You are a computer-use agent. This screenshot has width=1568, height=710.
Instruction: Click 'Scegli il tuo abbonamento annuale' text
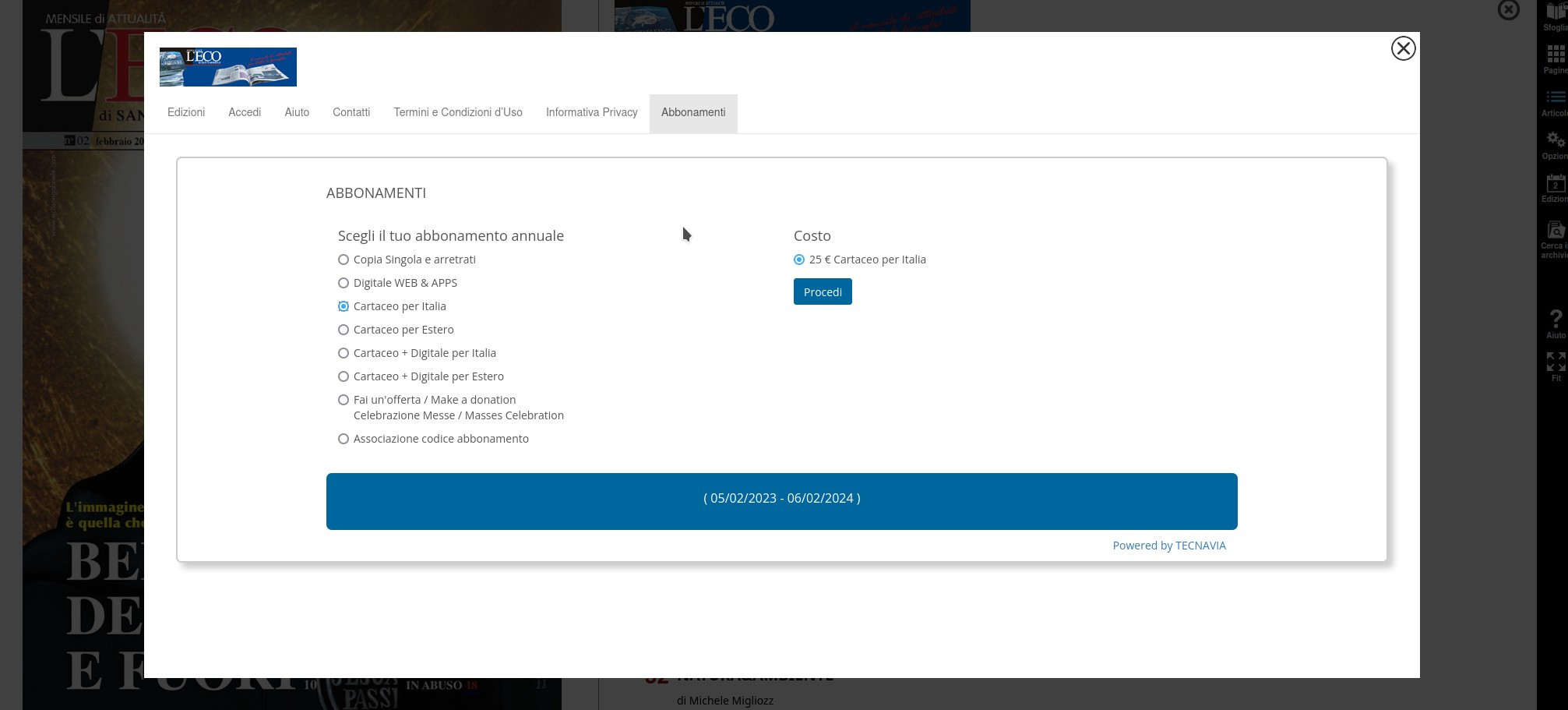click(x=451, y=235)
